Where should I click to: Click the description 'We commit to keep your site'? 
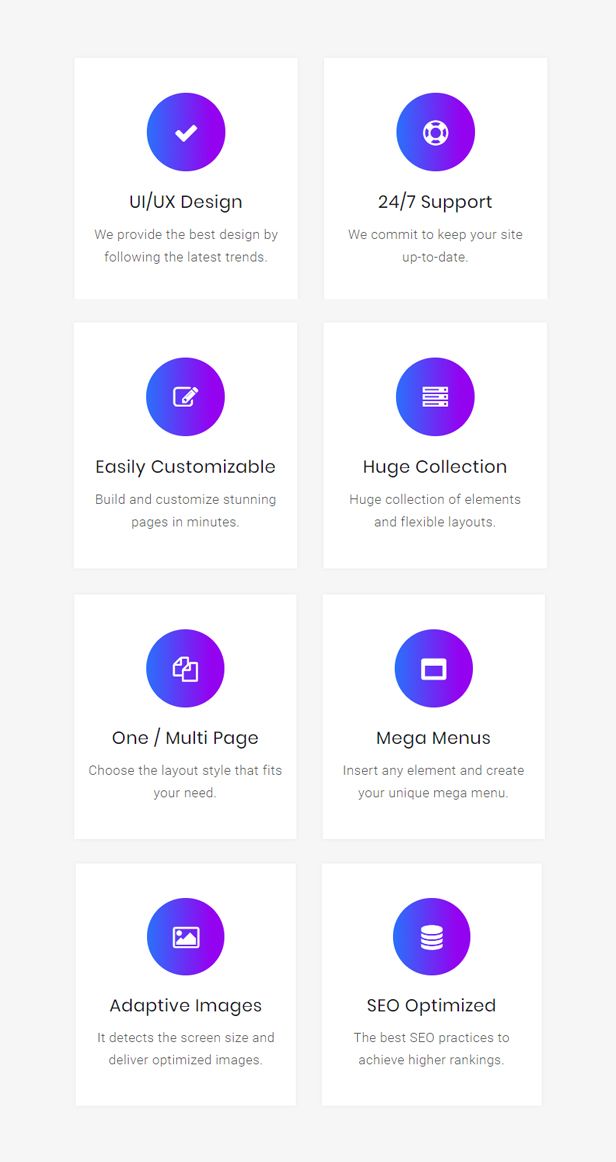(x=436, y=235)
